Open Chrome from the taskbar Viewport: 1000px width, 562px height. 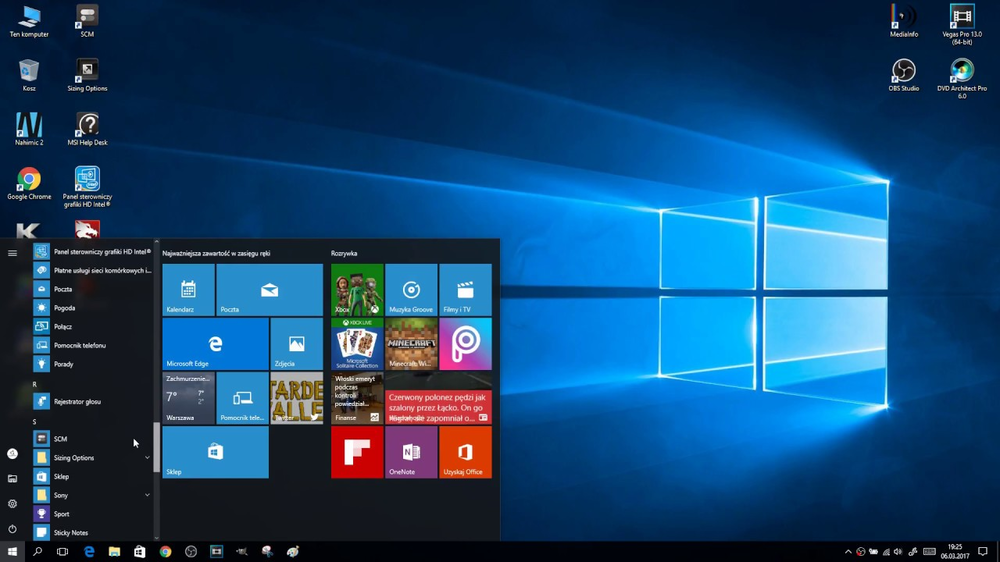point(165,552)
